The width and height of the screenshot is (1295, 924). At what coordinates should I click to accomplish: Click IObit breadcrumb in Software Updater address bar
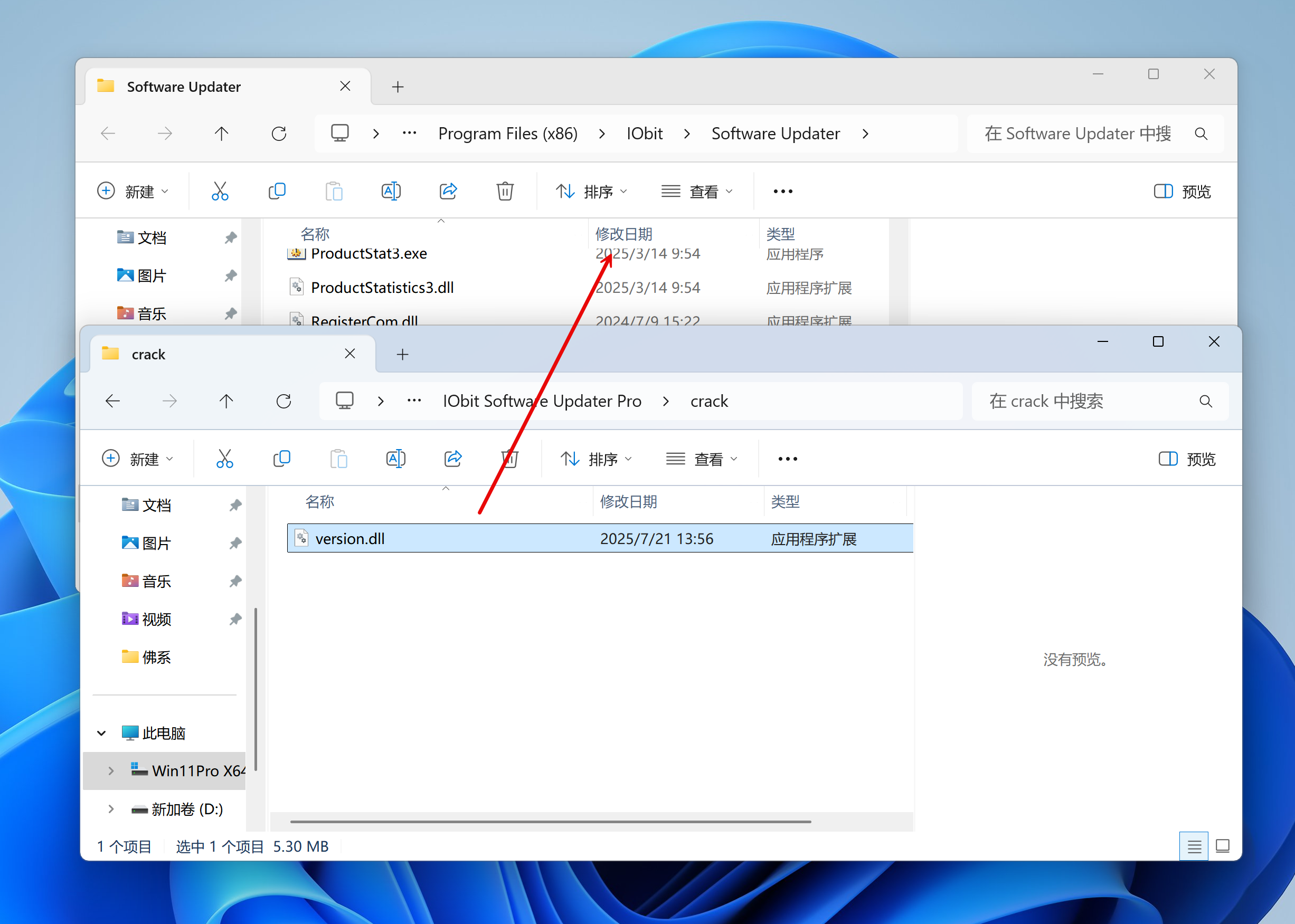(645, 134)
